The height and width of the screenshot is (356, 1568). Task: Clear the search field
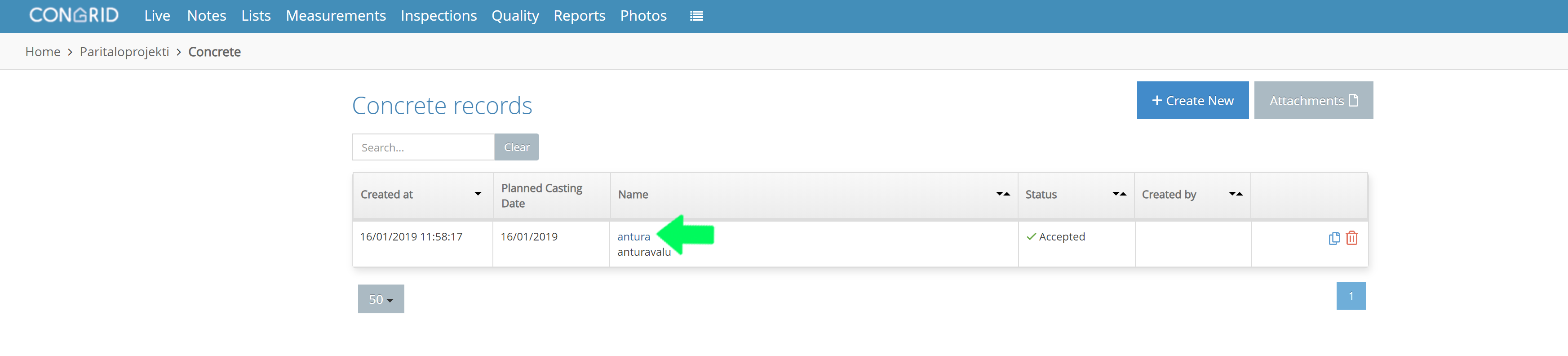pyautogui.click(x=516, y=147)
